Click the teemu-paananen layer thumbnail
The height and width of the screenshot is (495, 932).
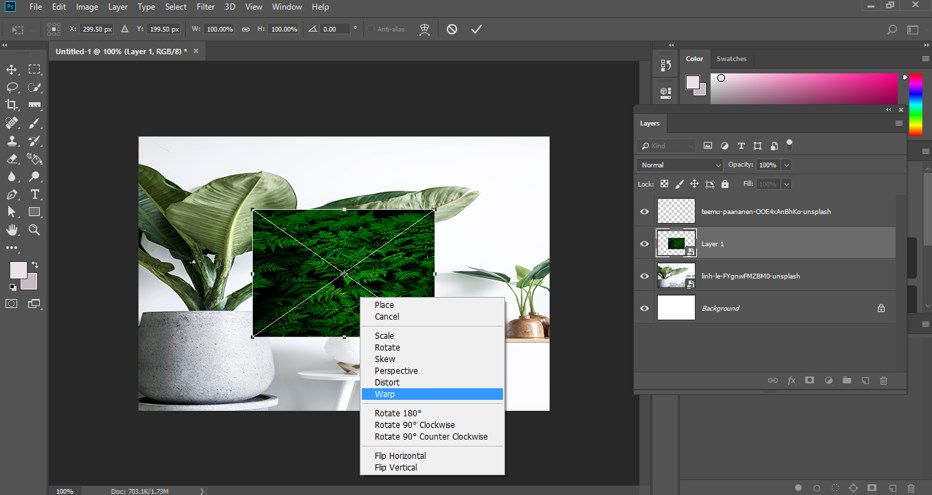(x=675, y=211)
